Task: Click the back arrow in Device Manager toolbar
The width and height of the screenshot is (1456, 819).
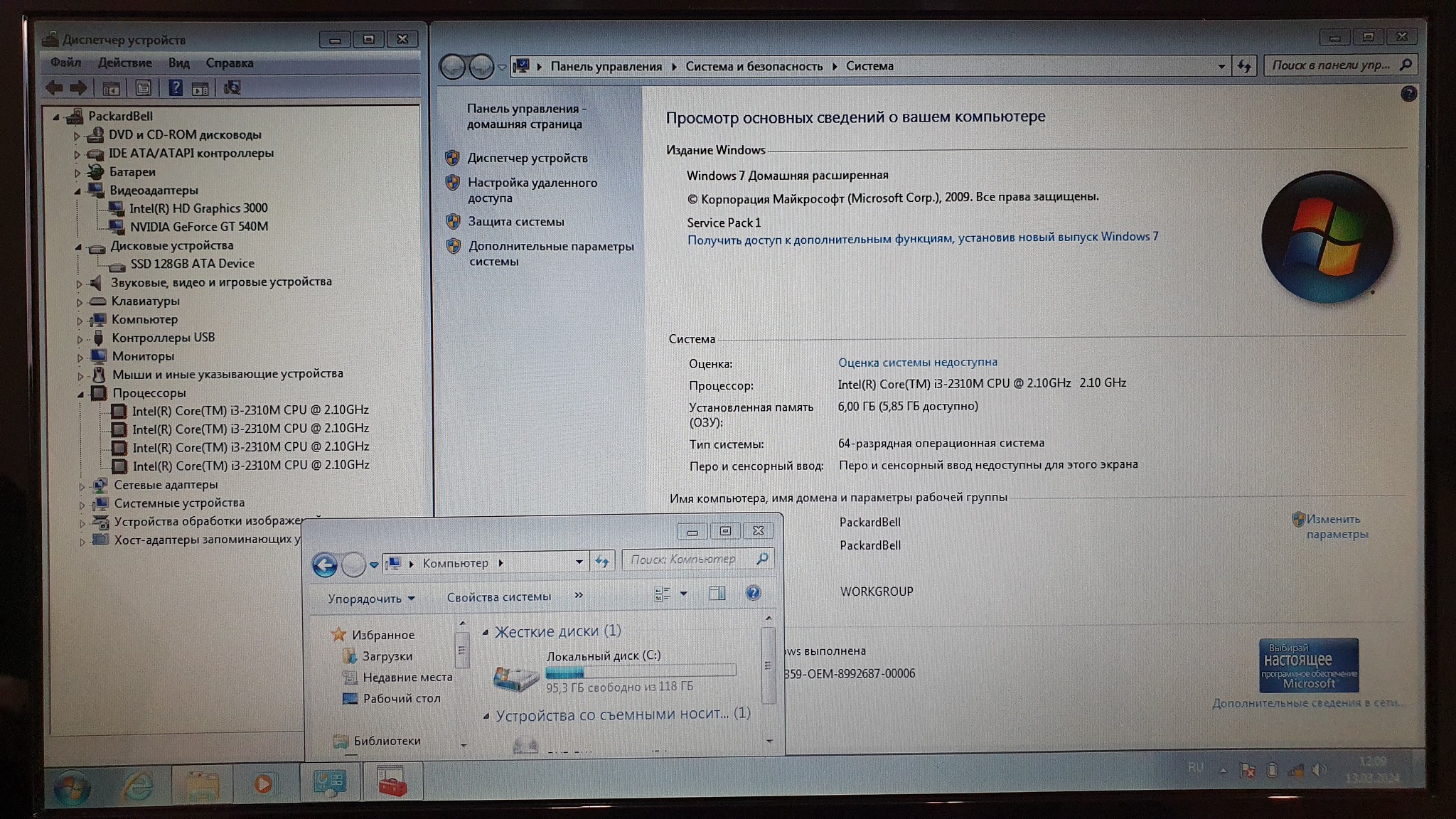Action: pyautogui.click(x=54, y=88)
